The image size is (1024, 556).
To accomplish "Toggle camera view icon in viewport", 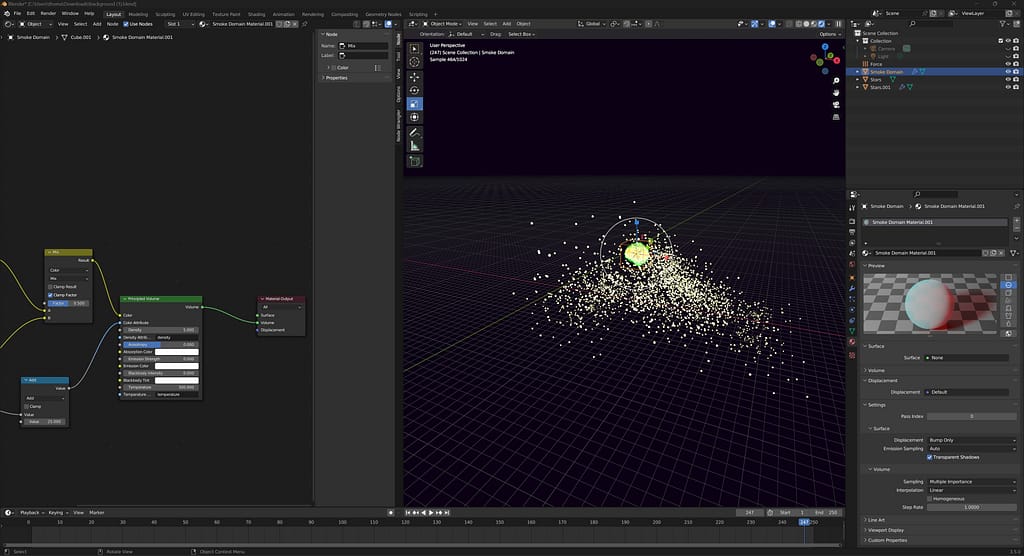I will [x=835, y=106].
